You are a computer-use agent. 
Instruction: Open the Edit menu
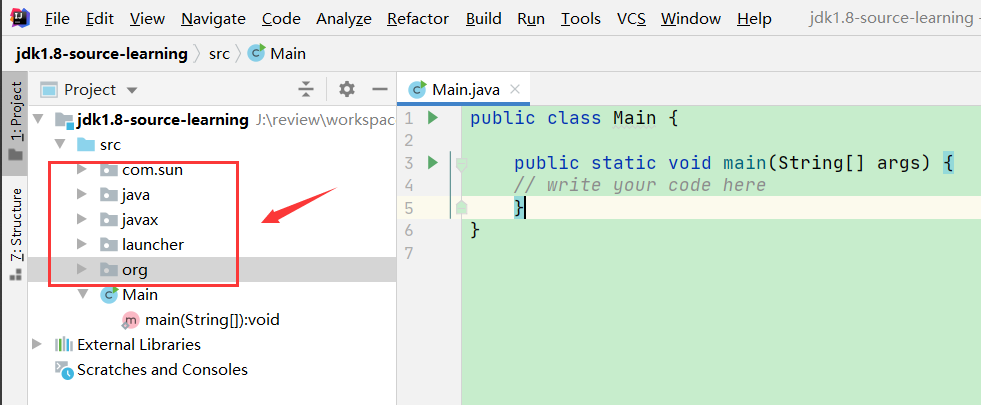(99, 19)
